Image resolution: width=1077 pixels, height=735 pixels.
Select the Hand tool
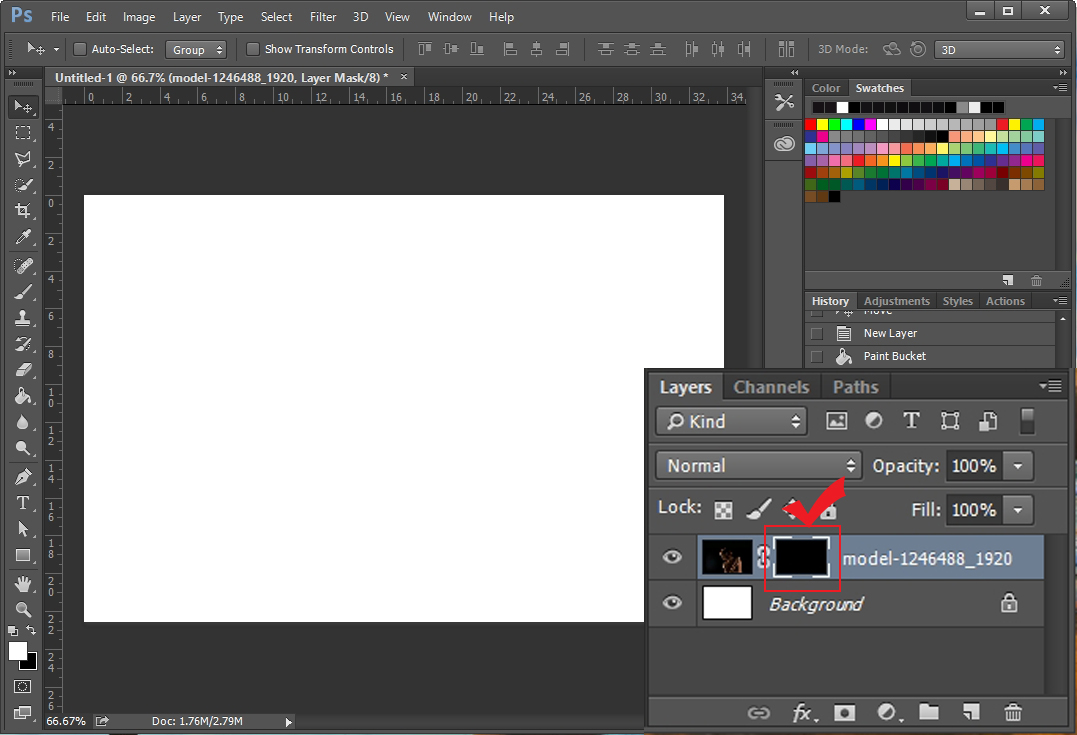(23, 584)
